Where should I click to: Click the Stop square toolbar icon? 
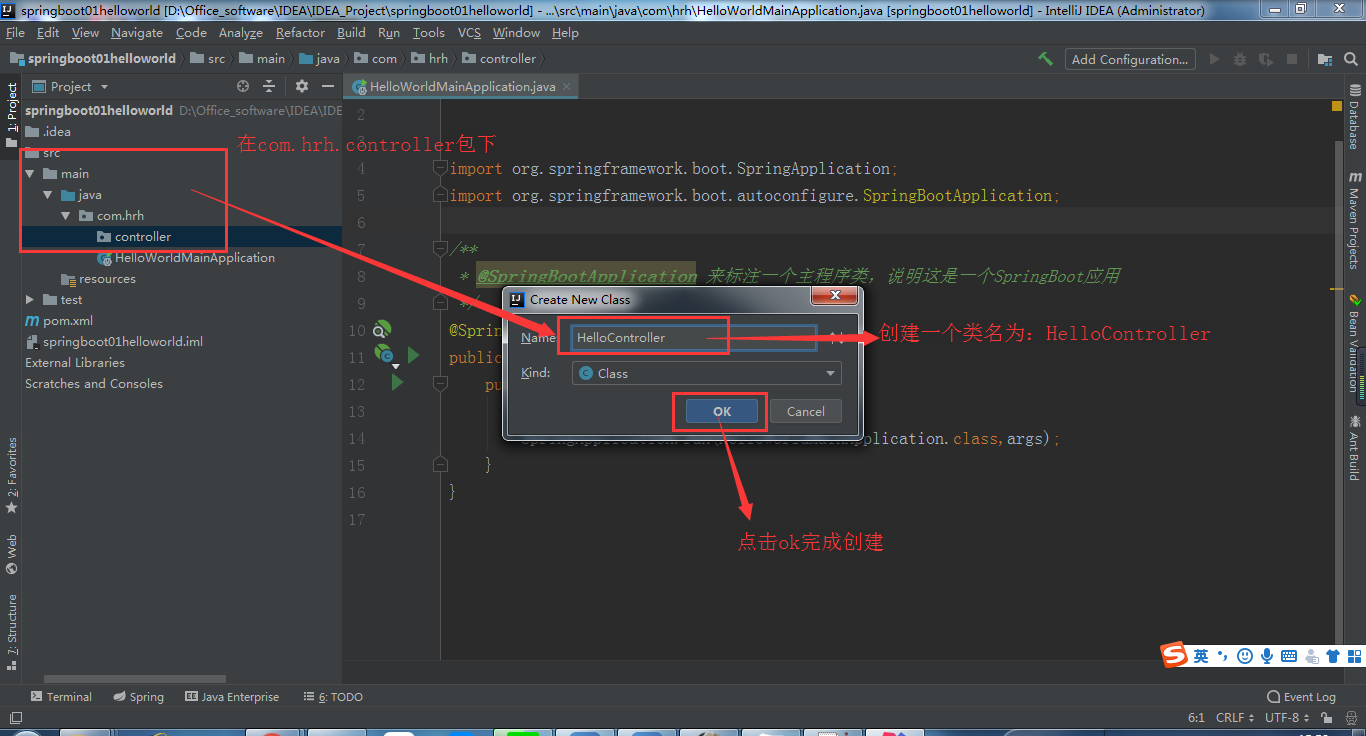click(x=1292, y=59)
